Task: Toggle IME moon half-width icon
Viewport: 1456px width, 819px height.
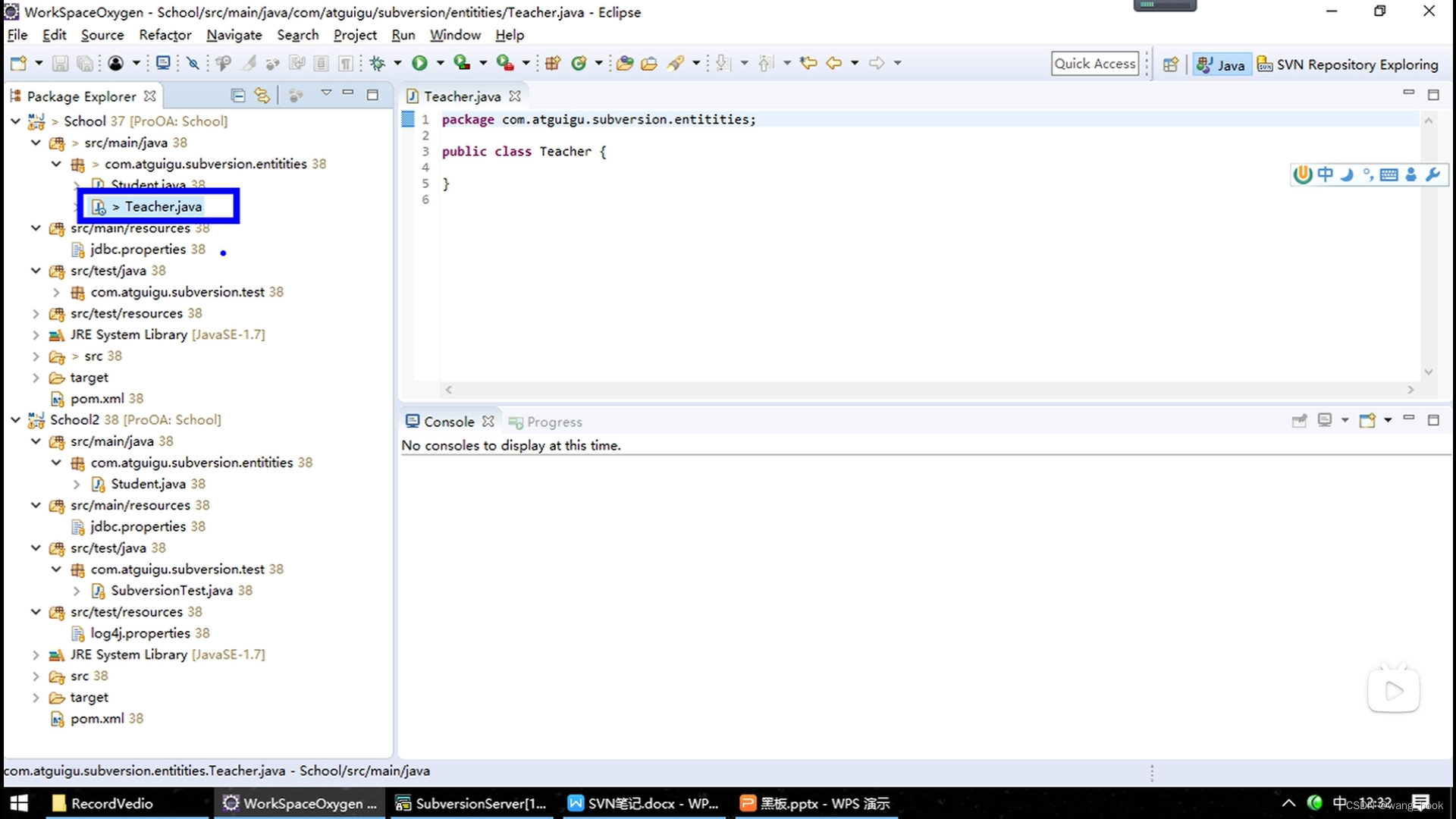Action: [x=1347, y=174]
